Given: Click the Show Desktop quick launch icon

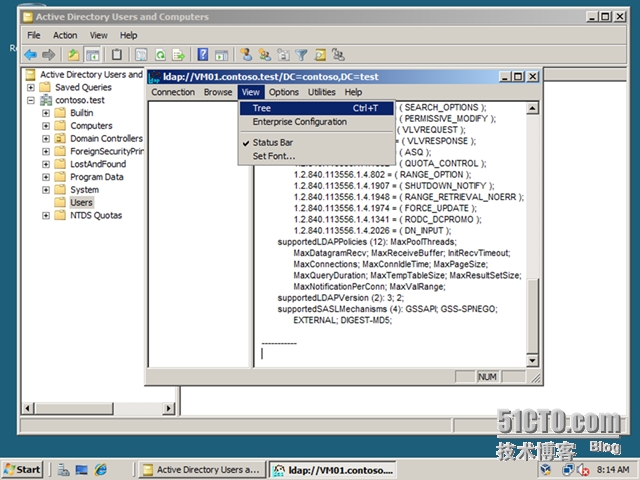Looking at the screenshot, I should point(81,470).
